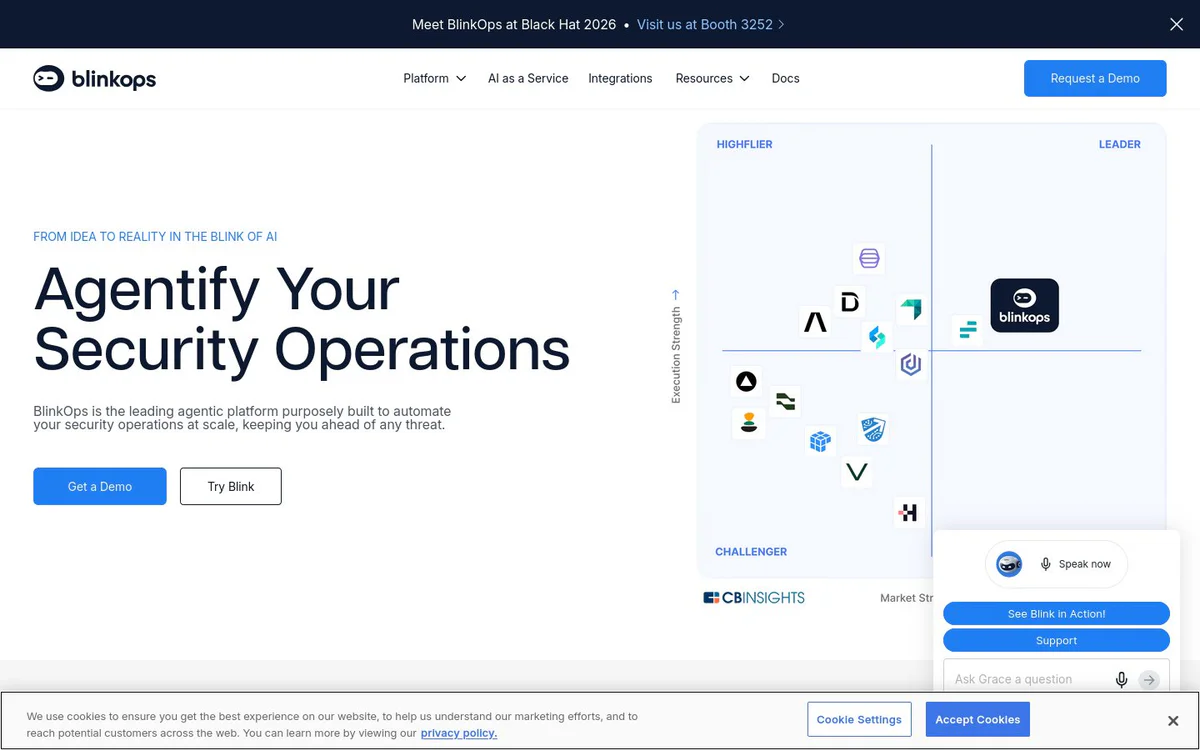The height and width of the screenshot is (750, 1200).
Task: Select the Try Blink button
Action: click(231, 486)
